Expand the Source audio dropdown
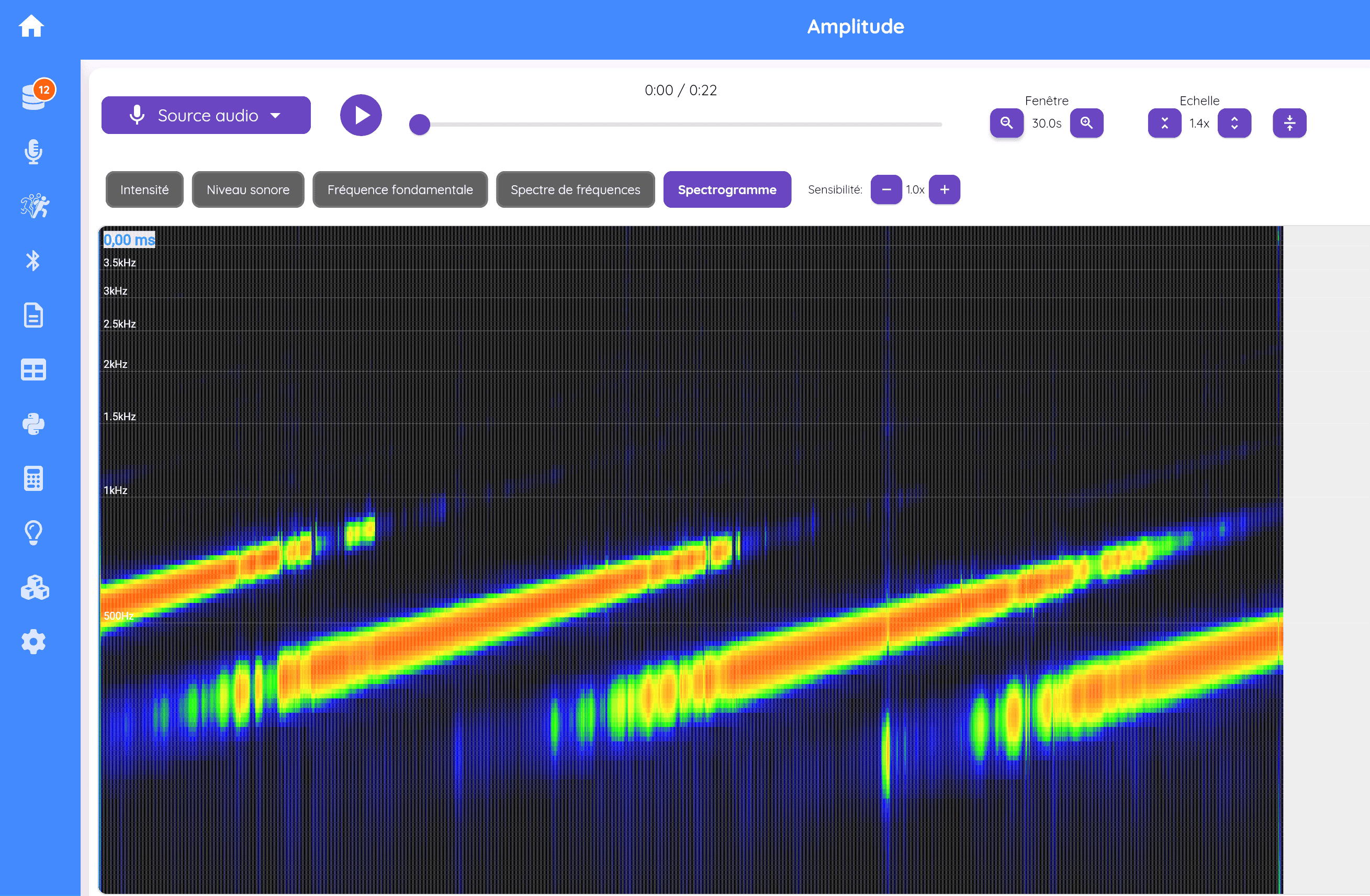This screenshot has height=896, width=1370. 206,115
